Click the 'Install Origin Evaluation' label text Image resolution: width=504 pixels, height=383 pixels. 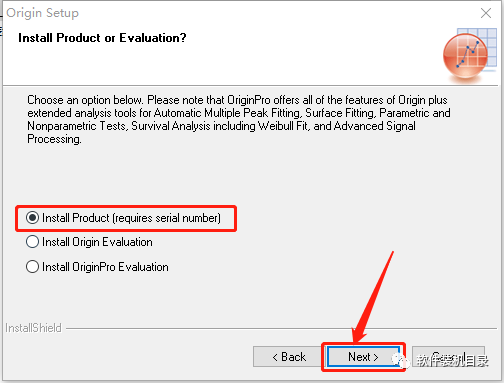(97, 242)
